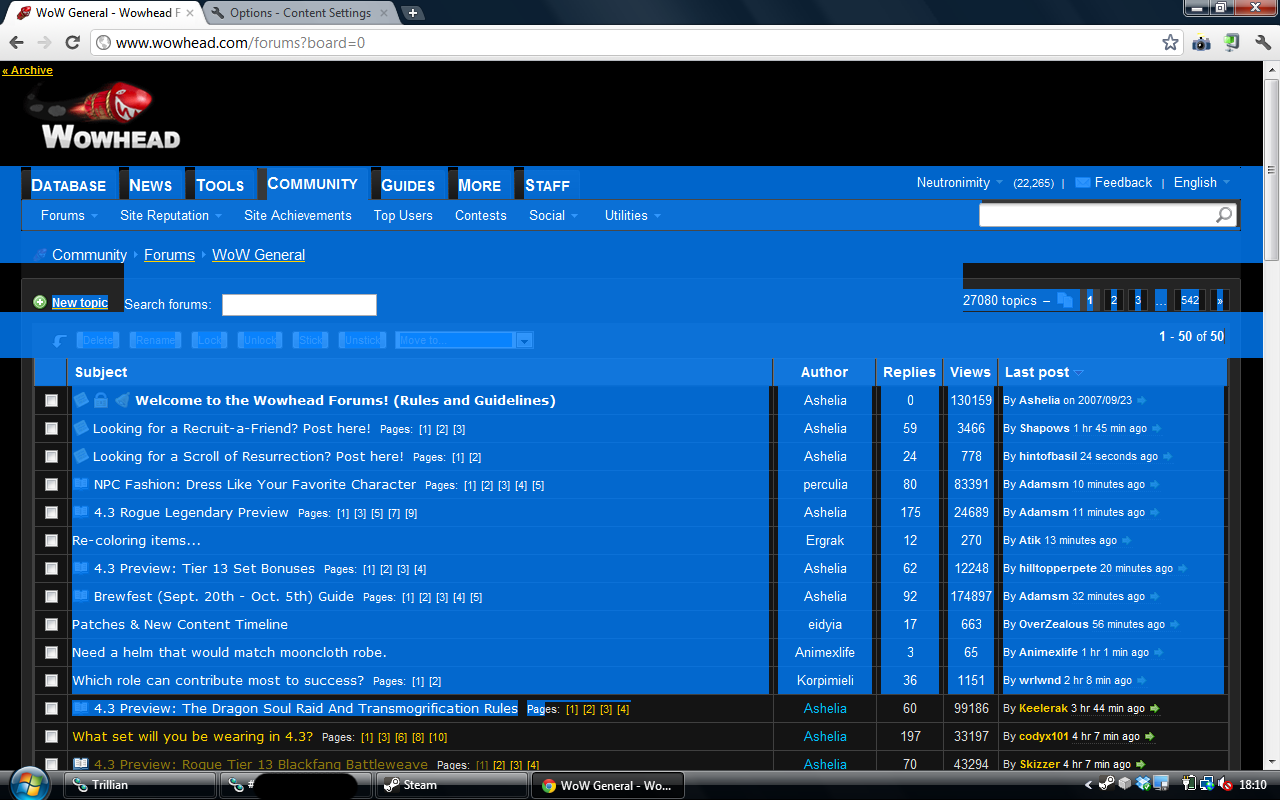The image size is (1280, 800).
Task: Select the Welcome to Wowhead Forums checkbox
Action: [51, 401]
